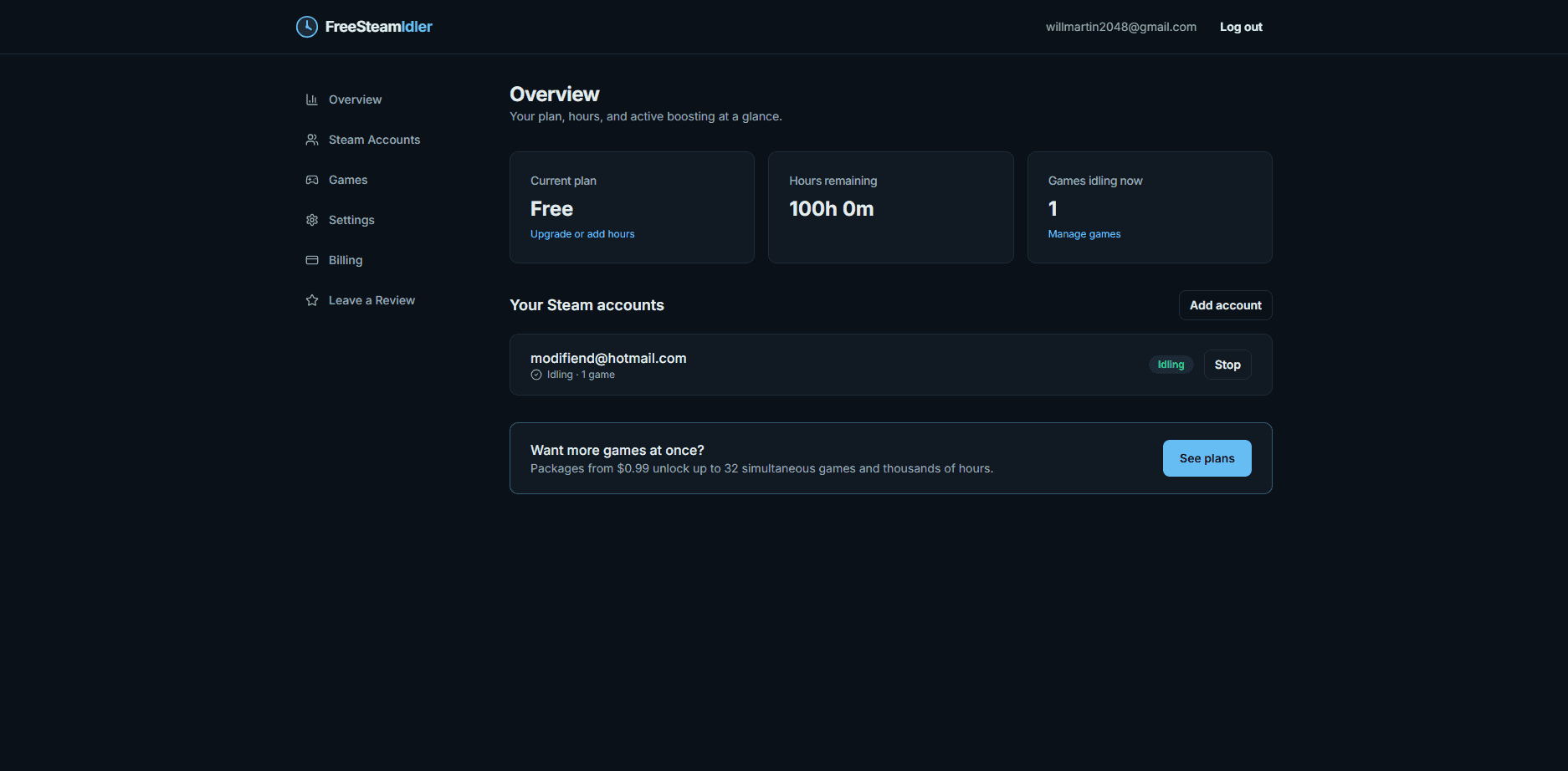The image size is (1568, 771).
Task: Click the FreeSteamIdler clock logo icon
Action: [307, 27]
